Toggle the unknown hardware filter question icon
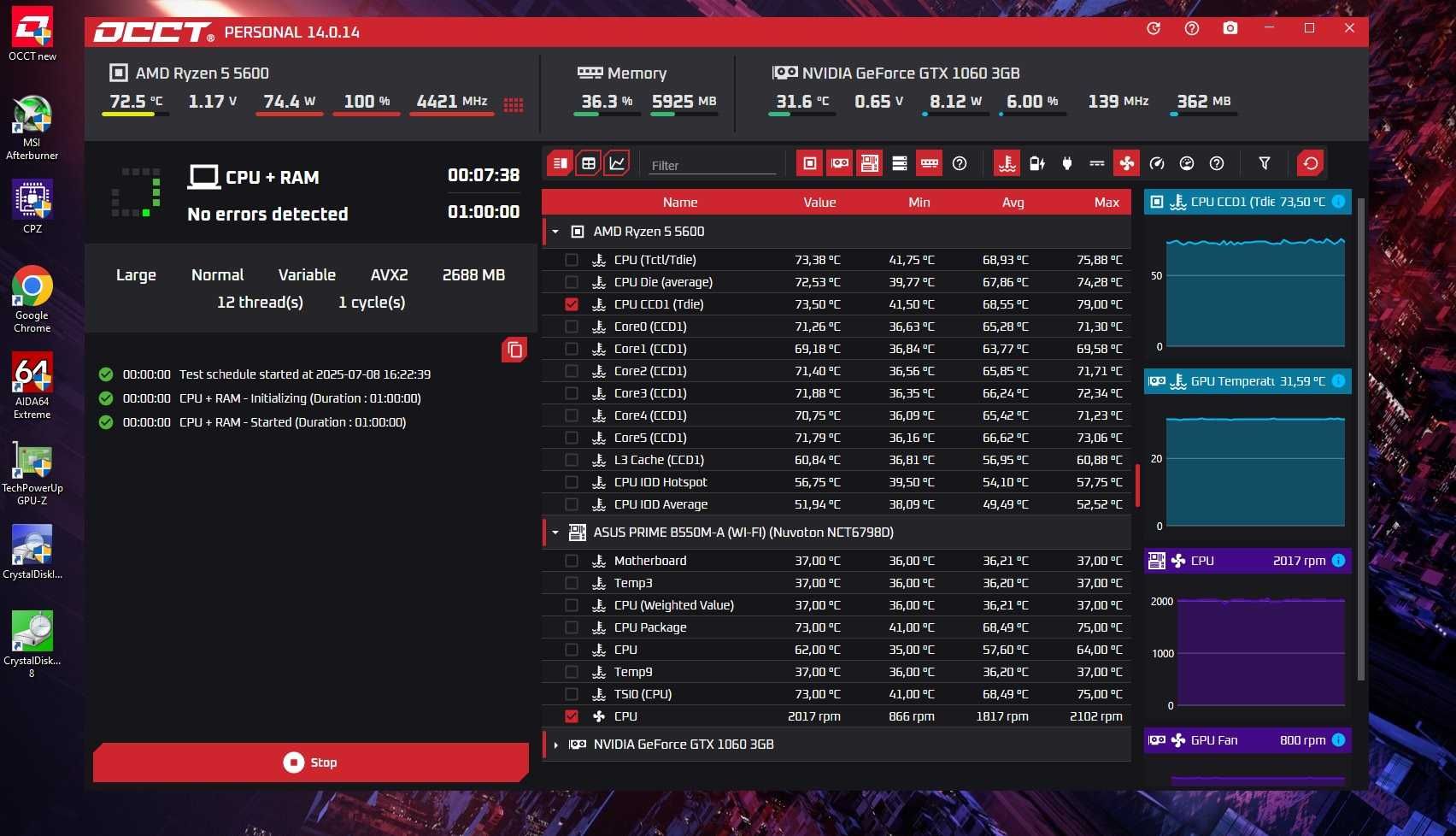Screen dimensions: 1456x836 [x=960, y=163]
